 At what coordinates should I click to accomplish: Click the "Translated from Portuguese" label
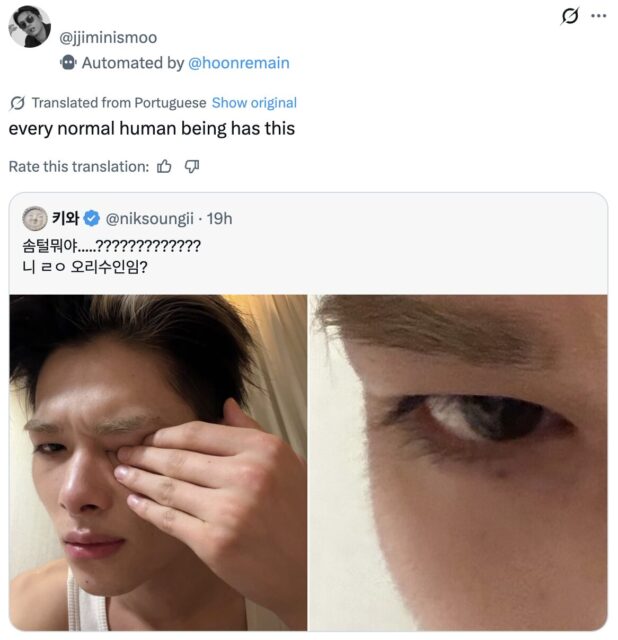point(119,103)
